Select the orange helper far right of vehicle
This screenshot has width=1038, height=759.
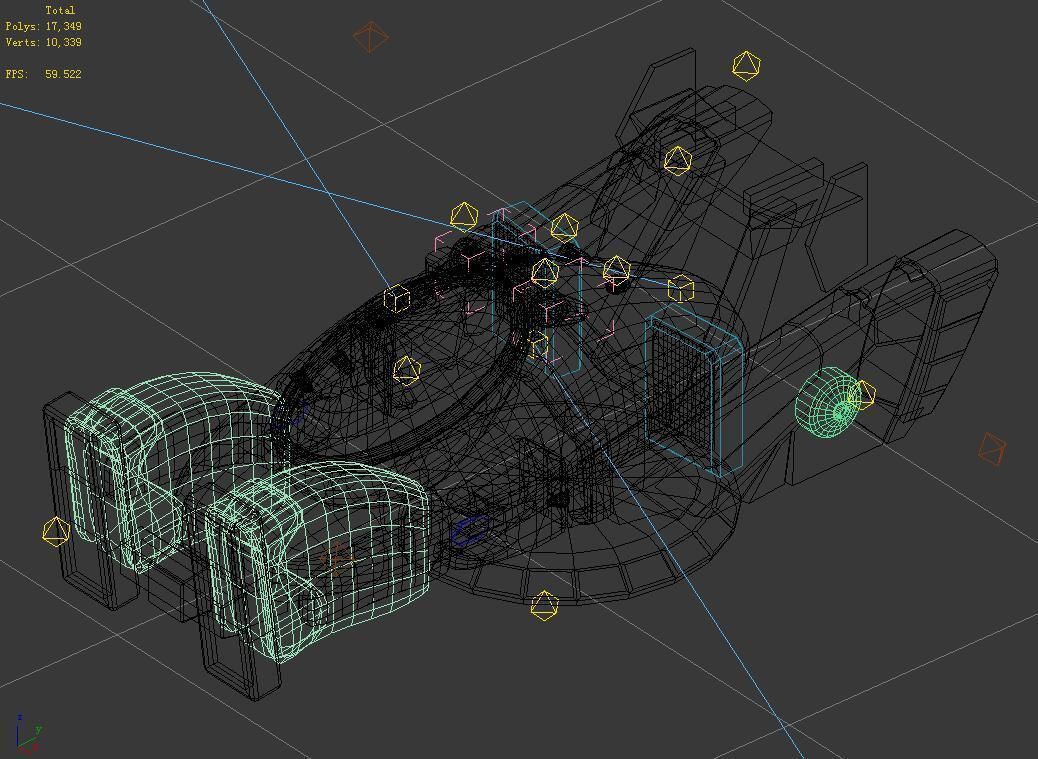992,449
